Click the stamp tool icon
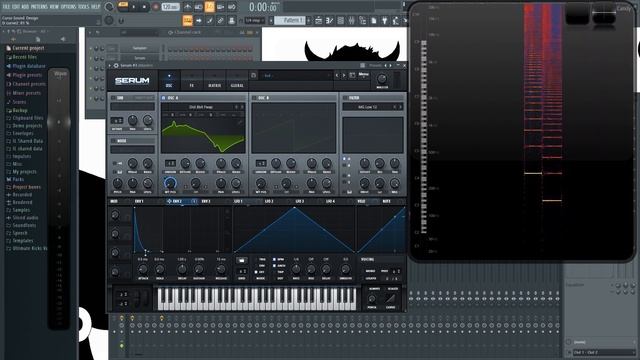640x360 pixels. pyautogui.click(x=231, y=20)
